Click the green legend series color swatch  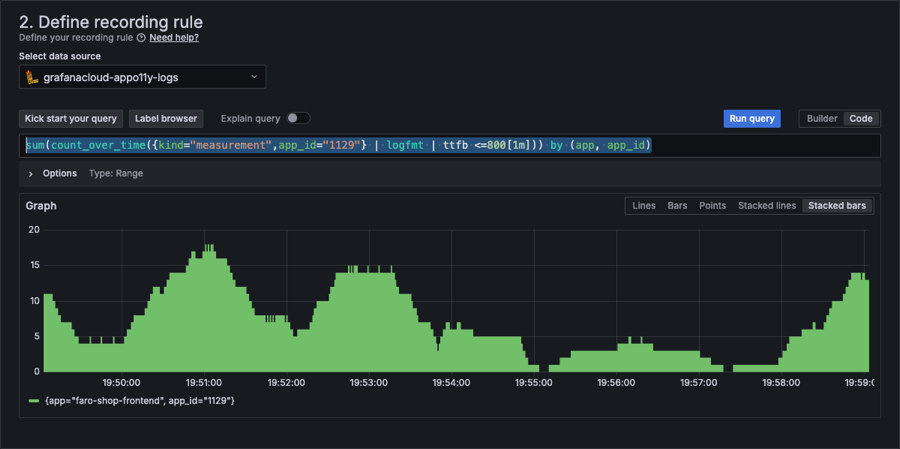click(x=33, y=402)
